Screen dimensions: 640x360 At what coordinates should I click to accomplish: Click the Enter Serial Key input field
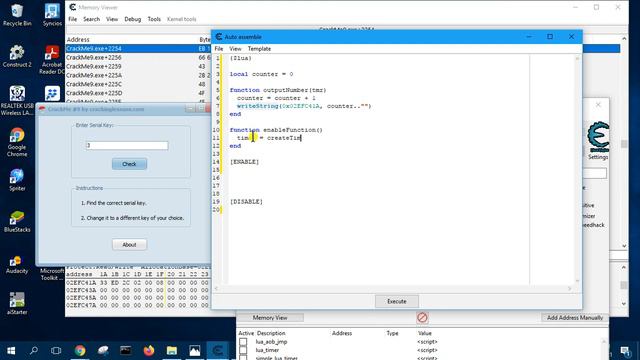click(x=127, y=145)
